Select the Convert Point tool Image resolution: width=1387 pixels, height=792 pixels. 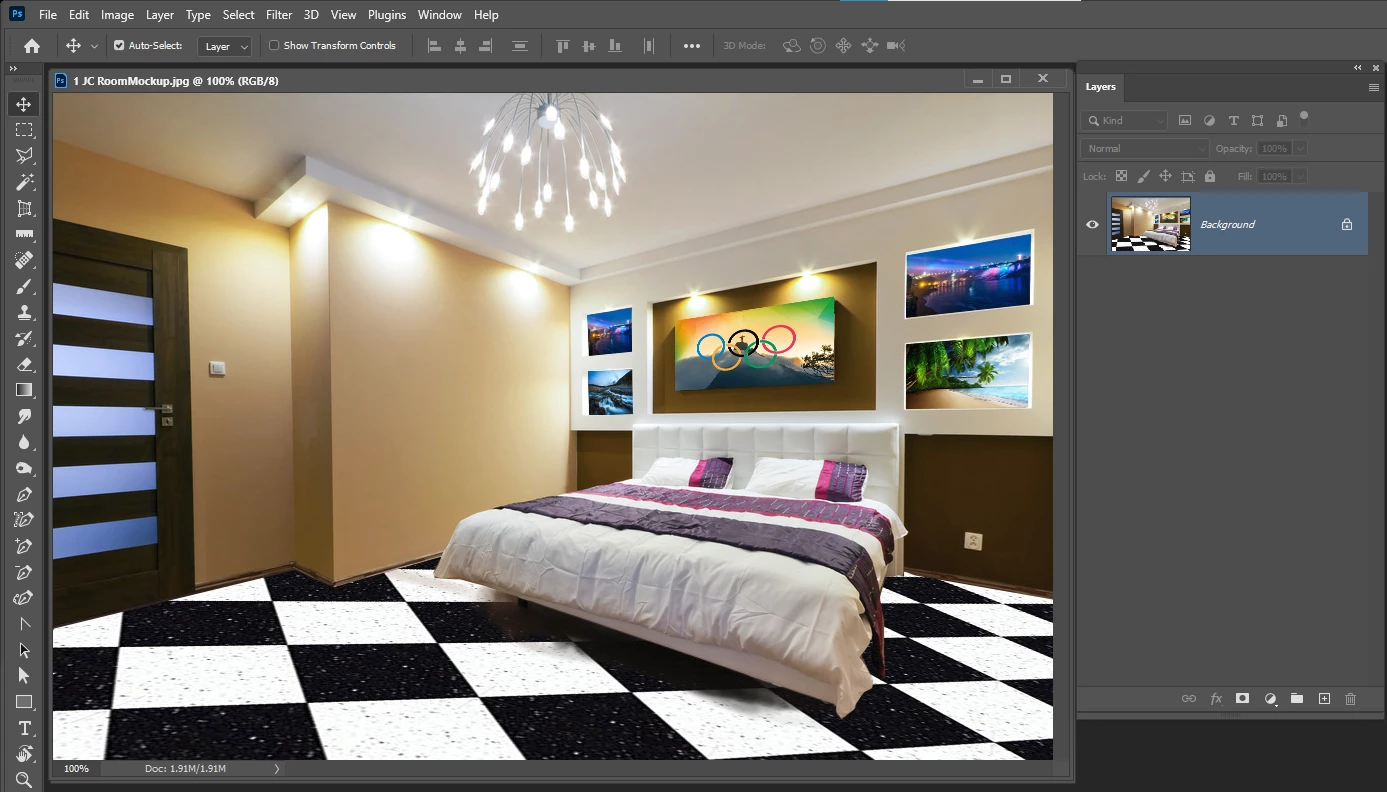coord(24,624)
